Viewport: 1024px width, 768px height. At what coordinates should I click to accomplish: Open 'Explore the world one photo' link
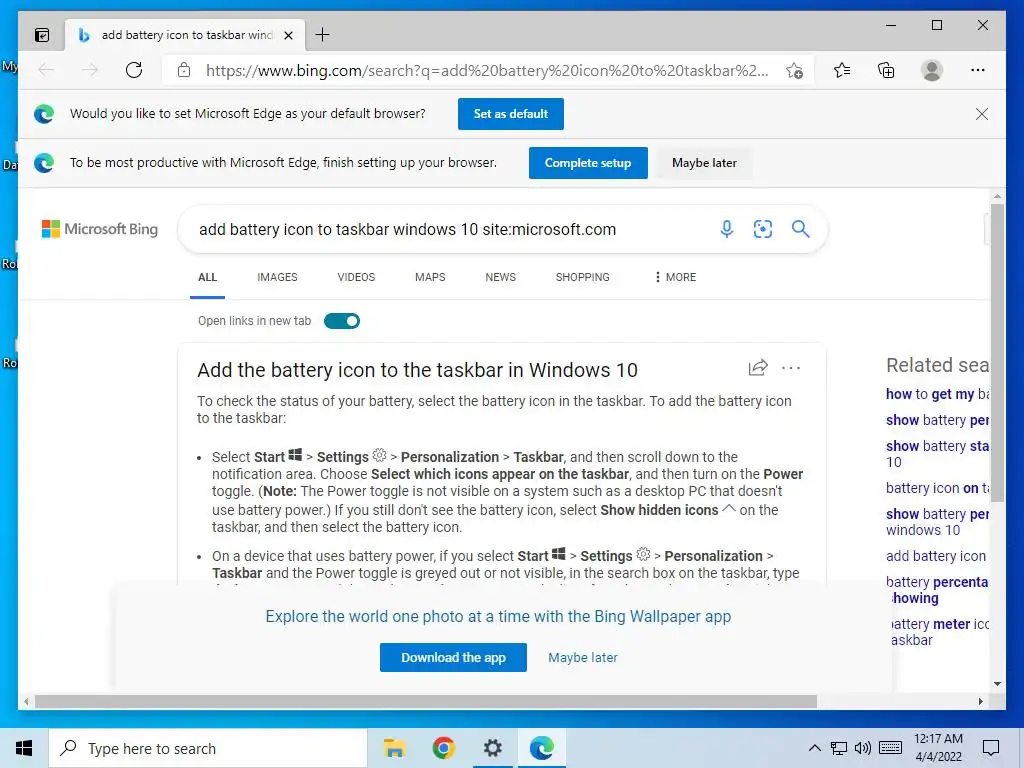pos(498,616)
